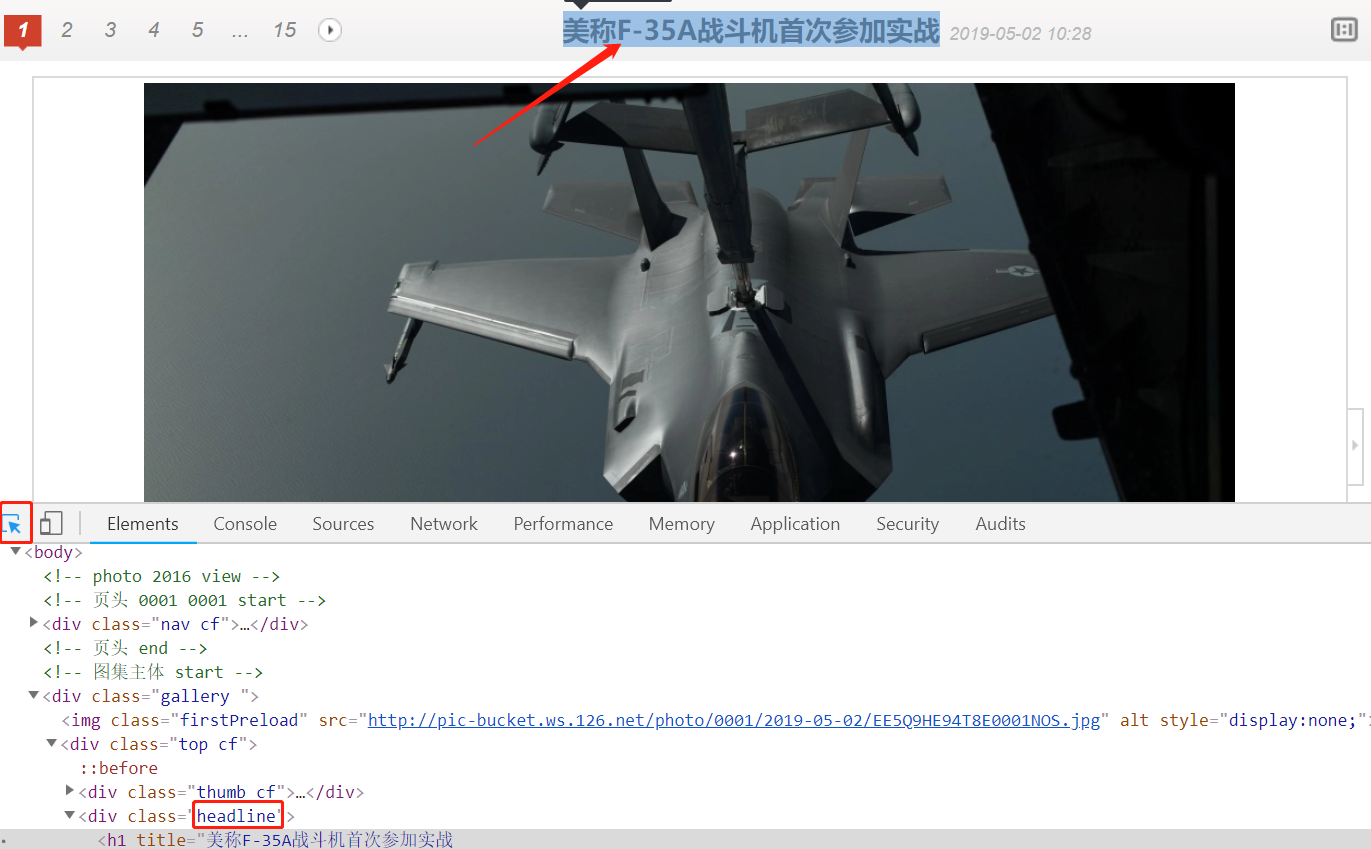Expand the div class nav cf node
This screenshot has height=849, width=1371.
(35, 623)
